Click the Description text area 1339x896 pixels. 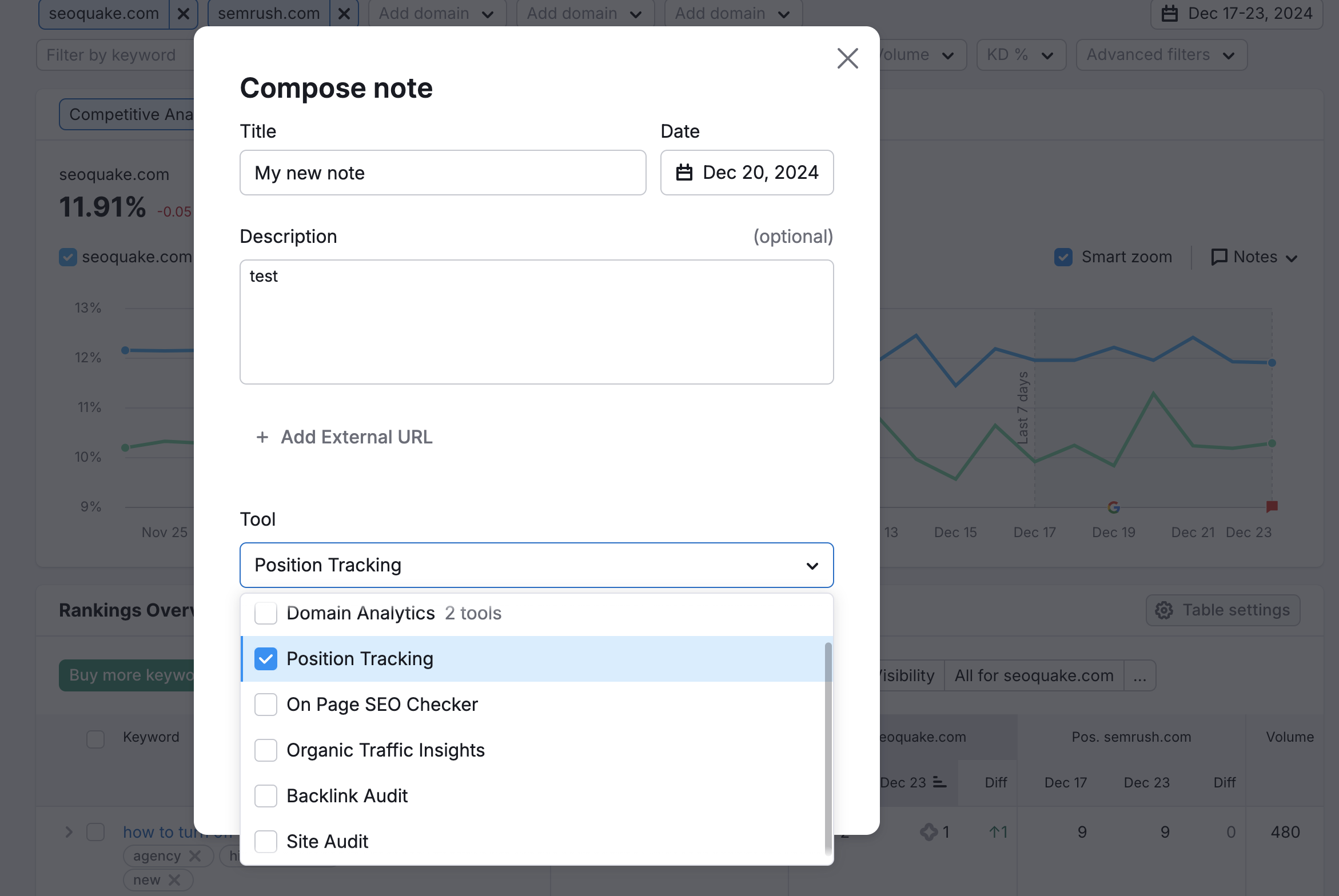point(536,321)
